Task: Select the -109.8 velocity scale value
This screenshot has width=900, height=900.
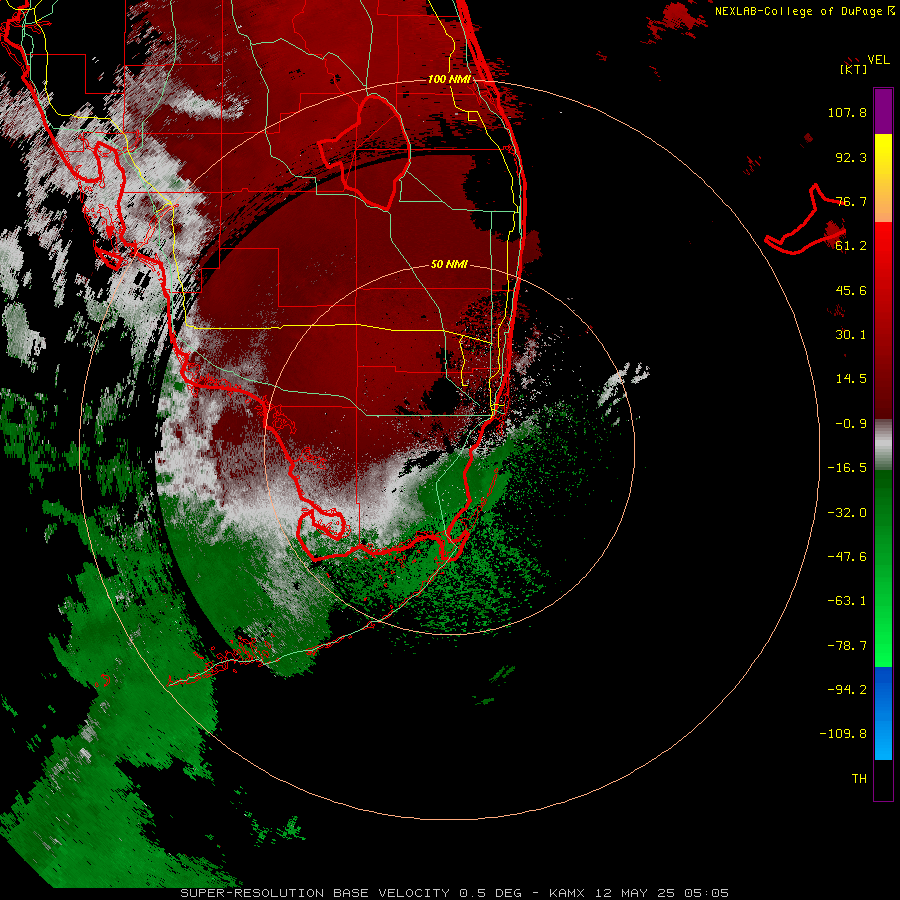Action: point(843,734)
